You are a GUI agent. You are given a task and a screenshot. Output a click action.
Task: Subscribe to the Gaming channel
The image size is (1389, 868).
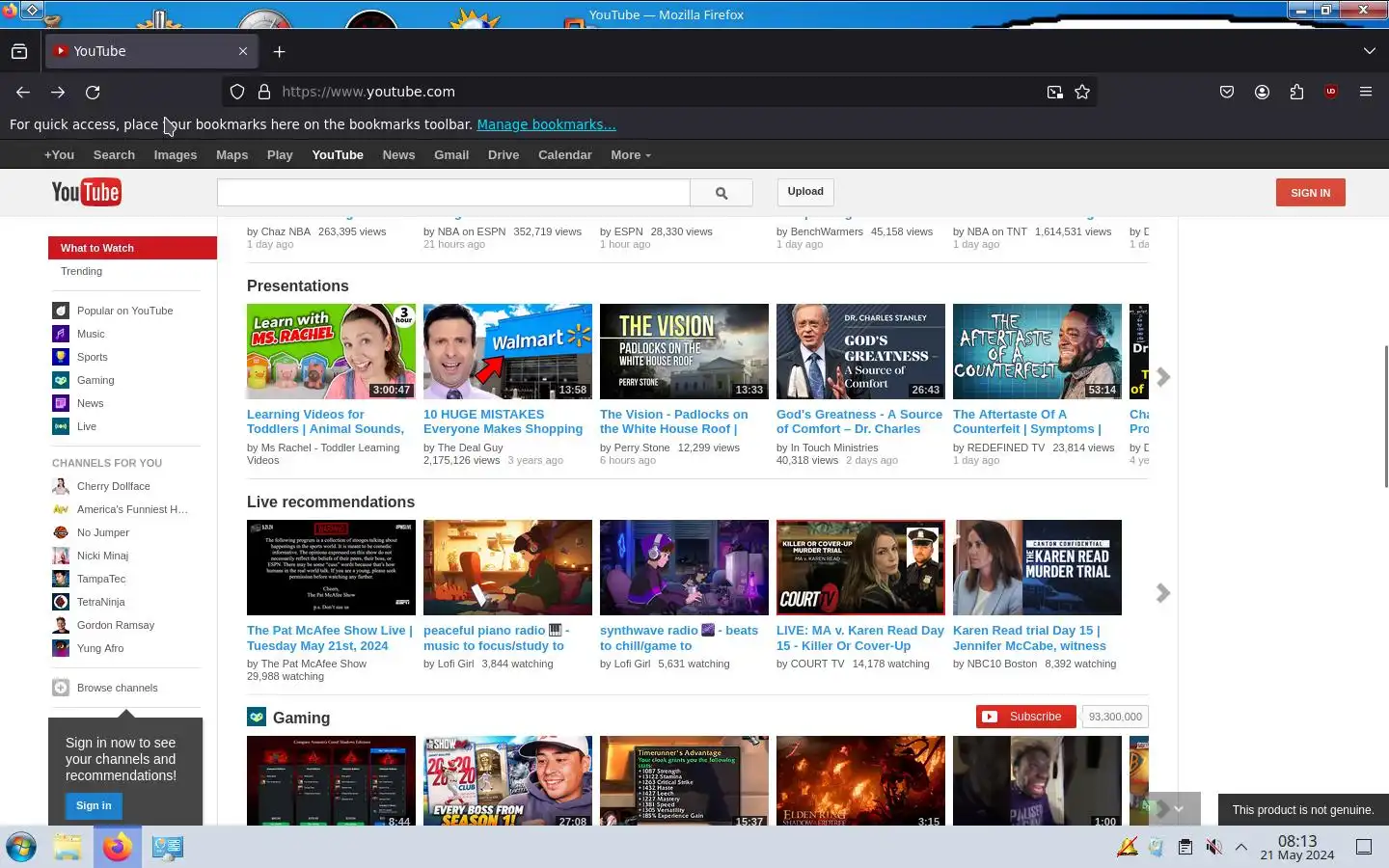tap(1025, 717)
